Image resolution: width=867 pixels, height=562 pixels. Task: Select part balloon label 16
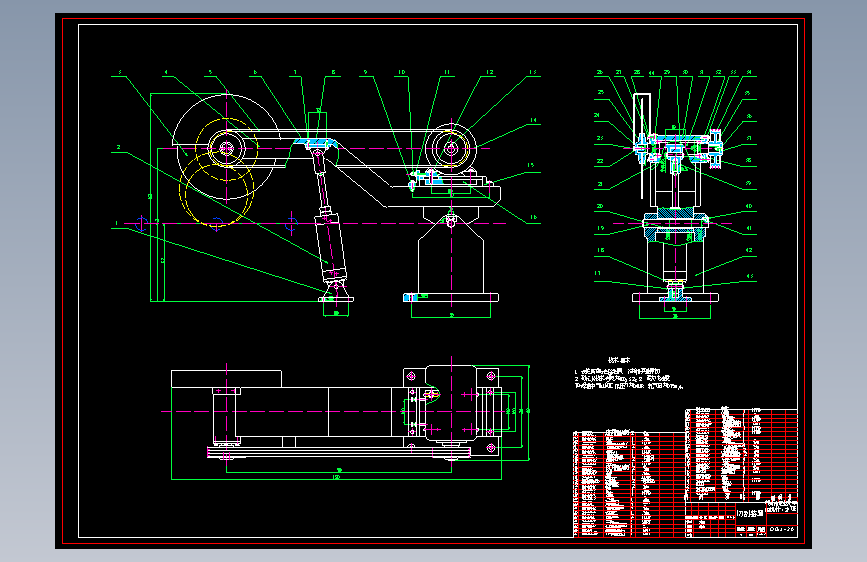point(533,217)
